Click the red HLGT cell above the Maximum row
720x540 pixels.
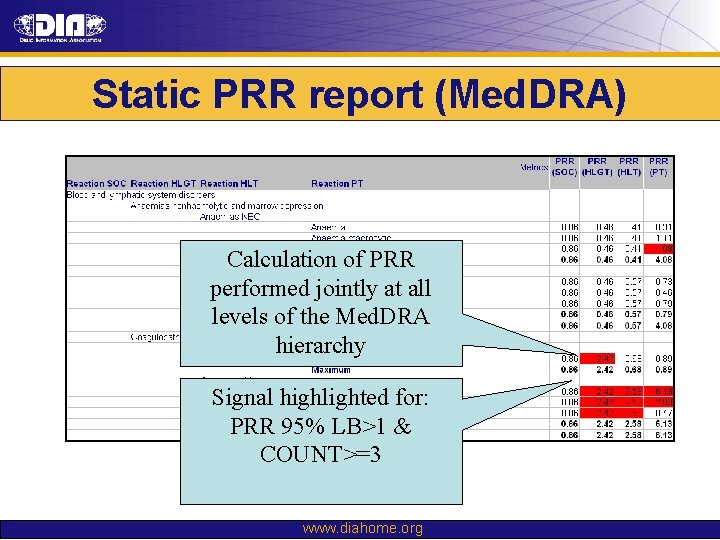[597, 359]
